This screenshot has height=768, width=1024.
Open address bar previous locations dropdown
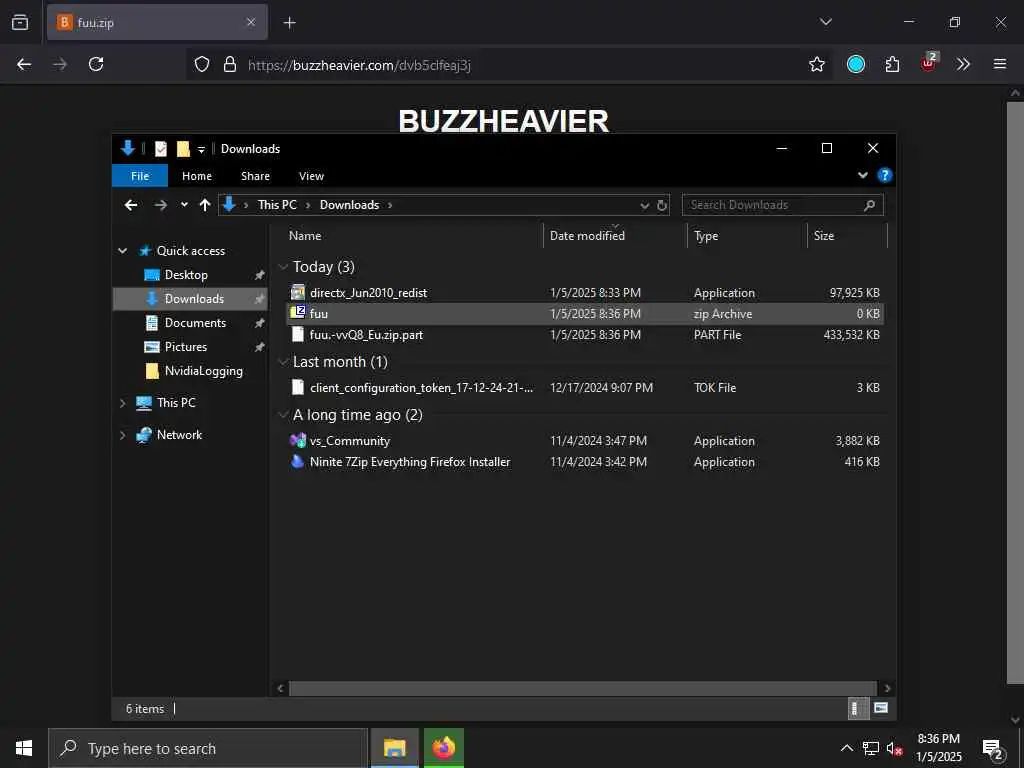coord(645,206)
